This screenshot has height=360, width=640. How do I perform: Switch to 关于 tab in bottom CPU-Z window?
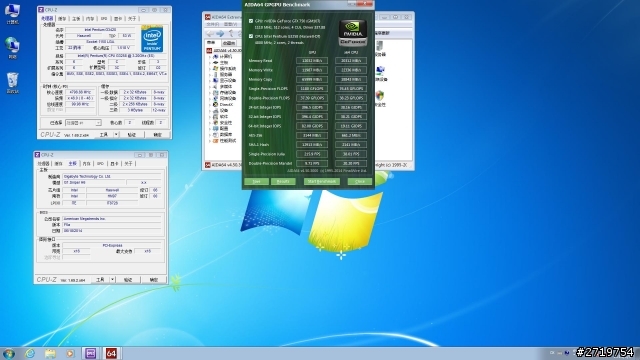129,164
